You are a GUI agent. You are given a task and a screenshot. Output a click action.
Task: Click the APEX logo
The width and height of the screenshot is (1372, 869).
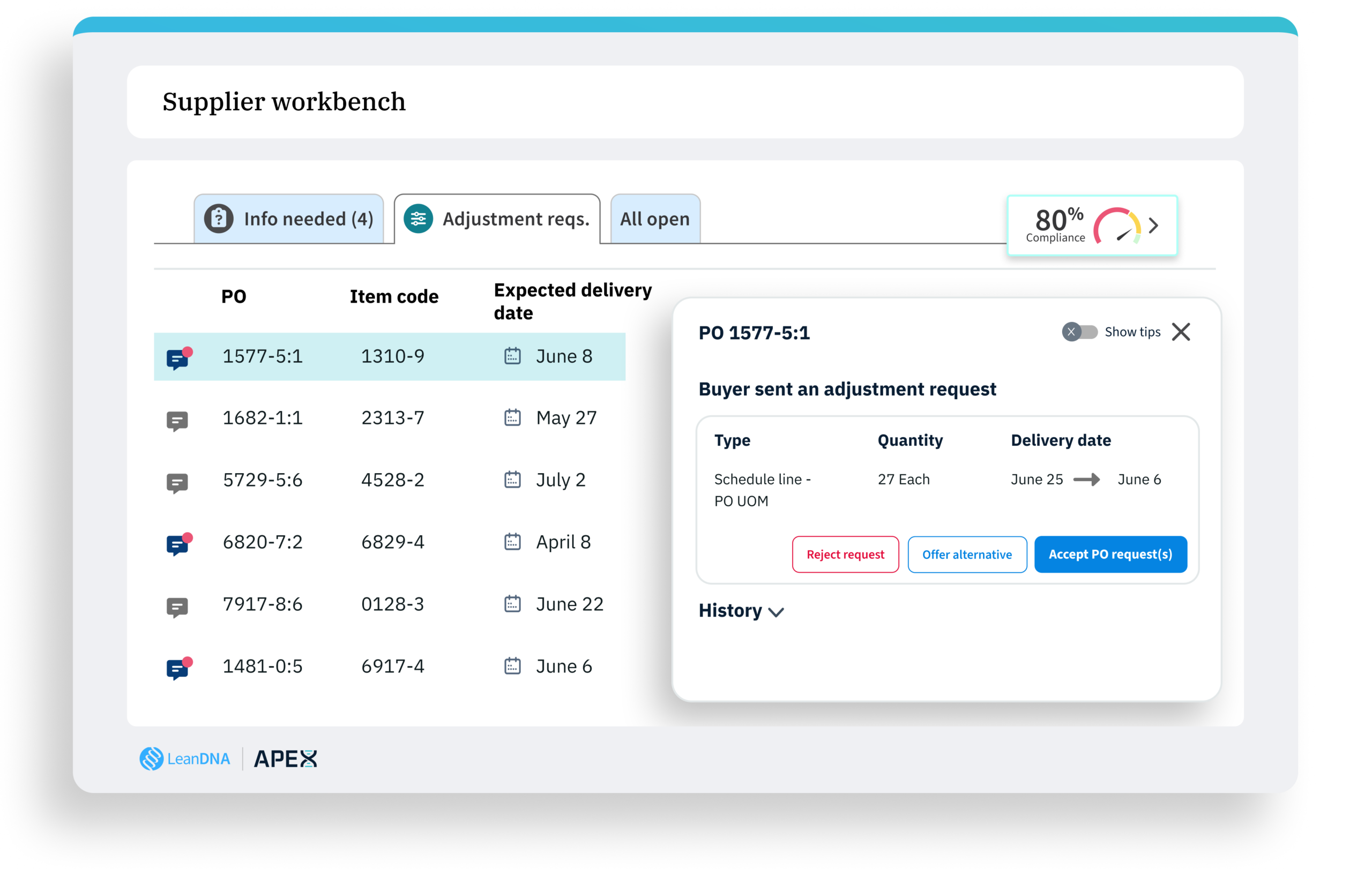(x=285, y=759)
